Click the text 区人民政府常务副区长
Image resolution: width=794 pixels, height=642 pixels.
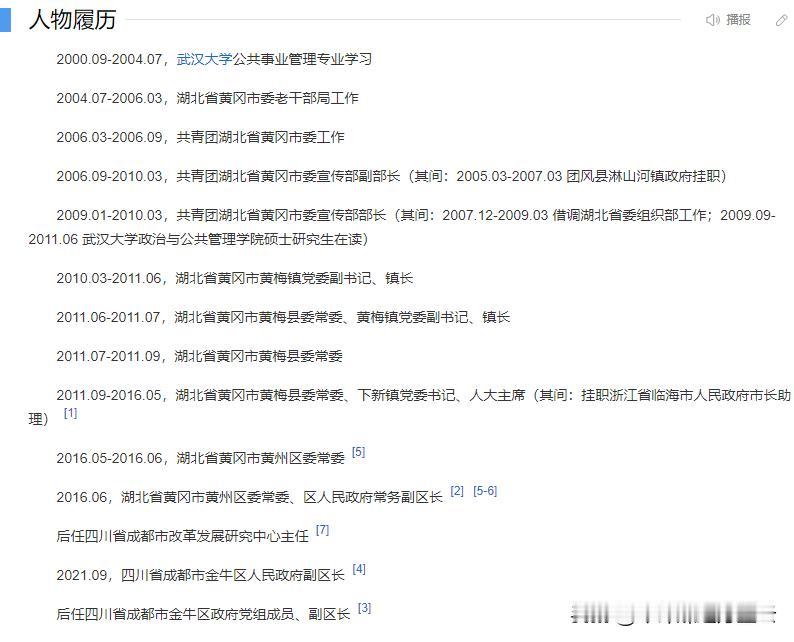(373, 497)
